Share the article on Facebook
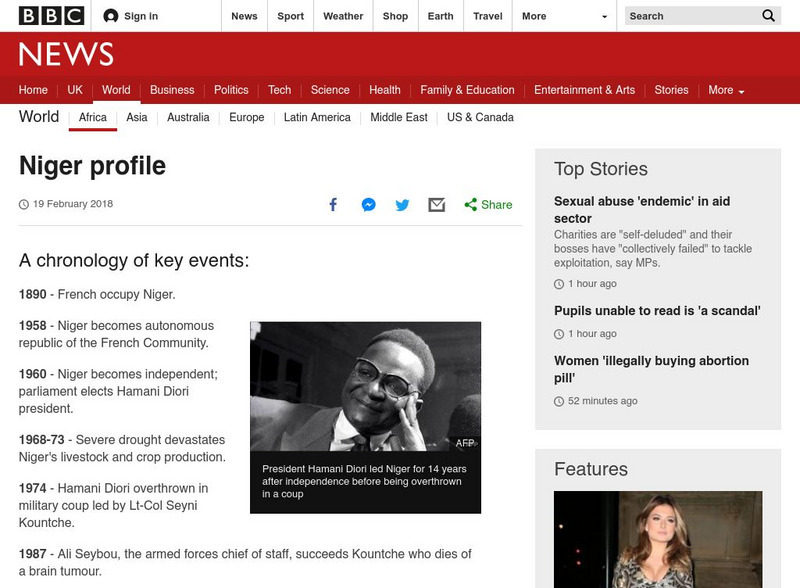The height and width of the screenshot is (588, 800). [332, 204]
